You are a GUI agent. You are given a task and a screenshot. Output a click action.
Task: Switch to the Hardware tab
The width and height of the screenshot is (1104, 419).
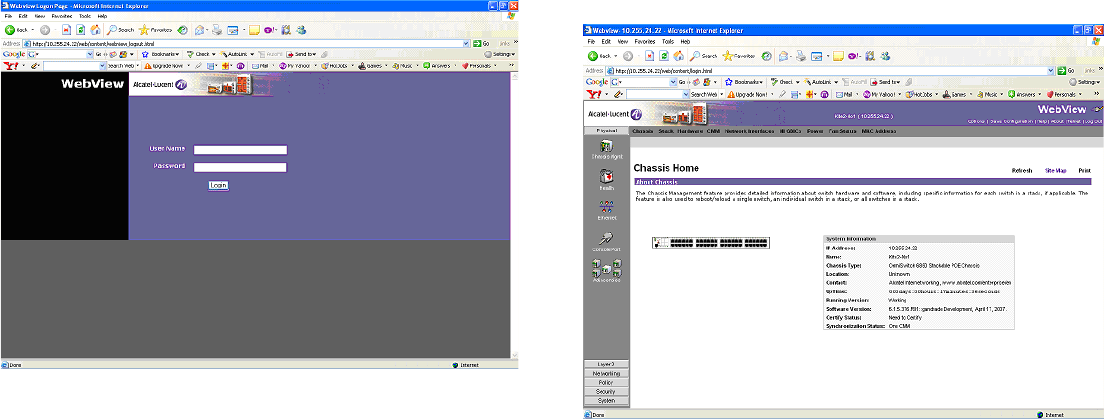[691, 131]
